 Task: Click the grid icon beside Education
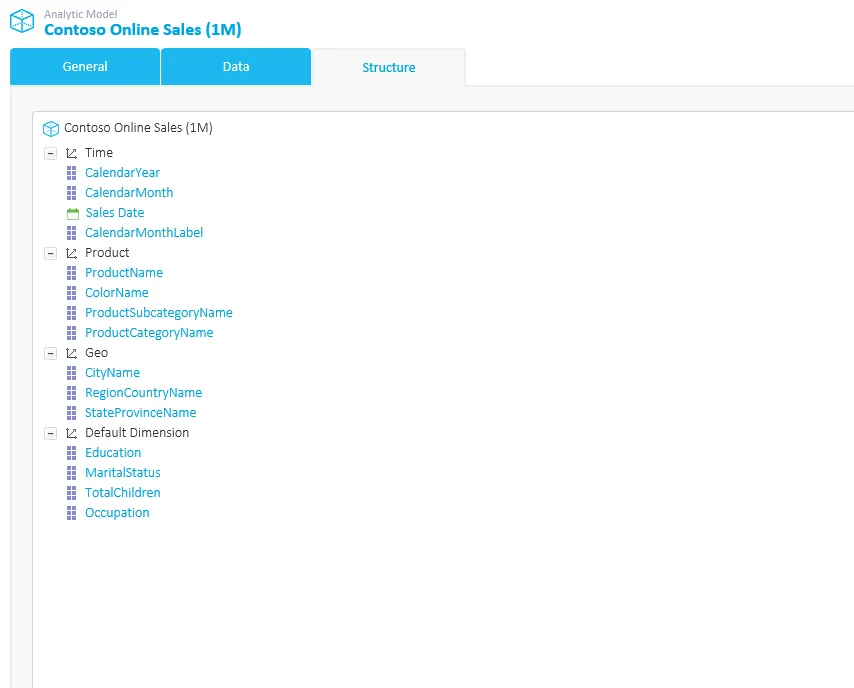[x=71, y=453]
